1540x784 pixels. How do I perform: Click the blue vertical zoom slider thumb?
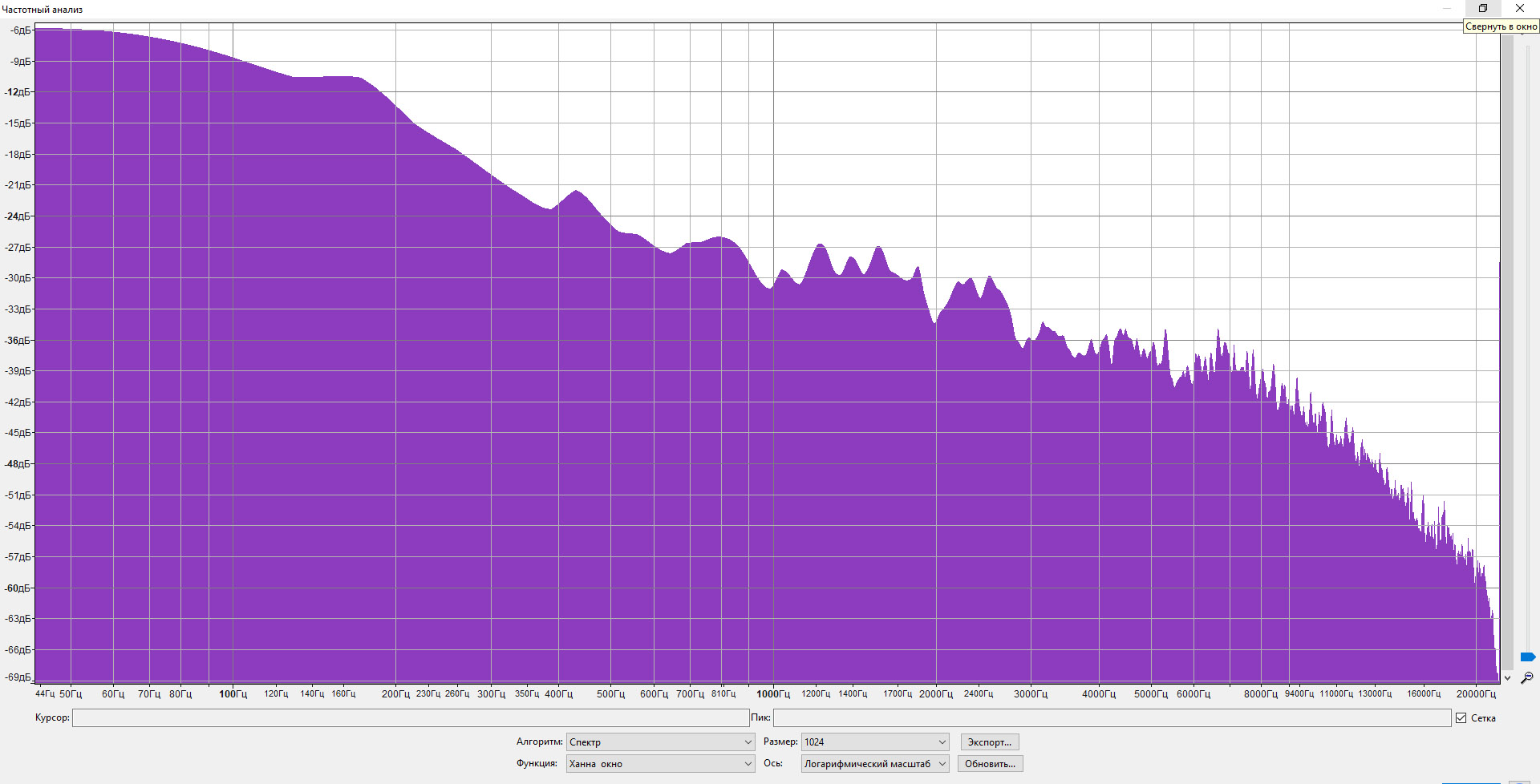pos(1527,657)
